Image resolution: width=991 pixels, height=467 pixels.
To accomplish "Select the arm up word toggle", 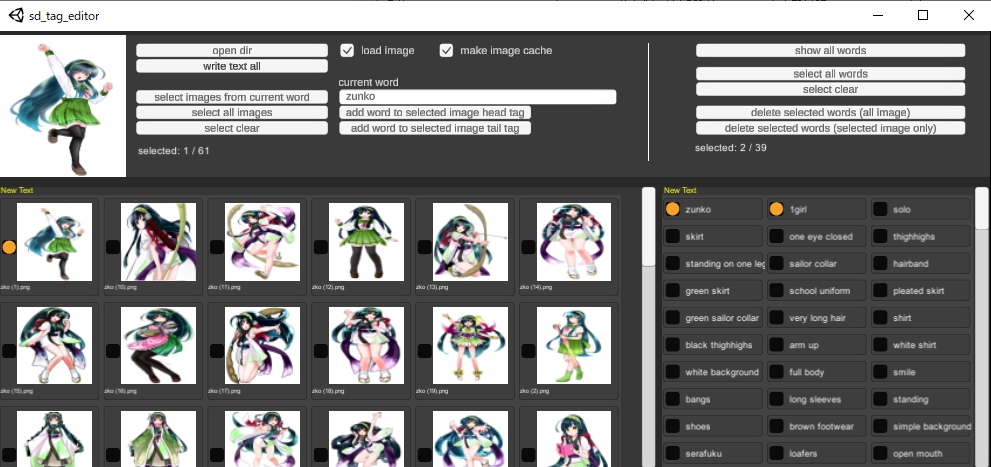I will tap(777, 345).
